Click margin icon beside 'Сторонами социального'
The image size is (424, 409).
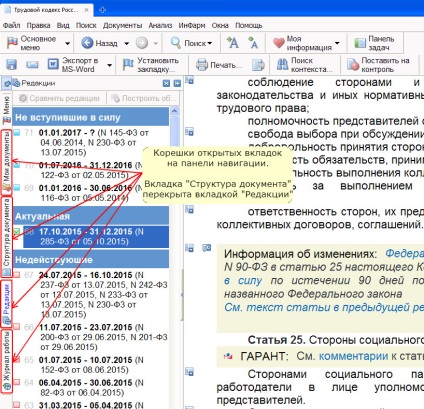189,371
